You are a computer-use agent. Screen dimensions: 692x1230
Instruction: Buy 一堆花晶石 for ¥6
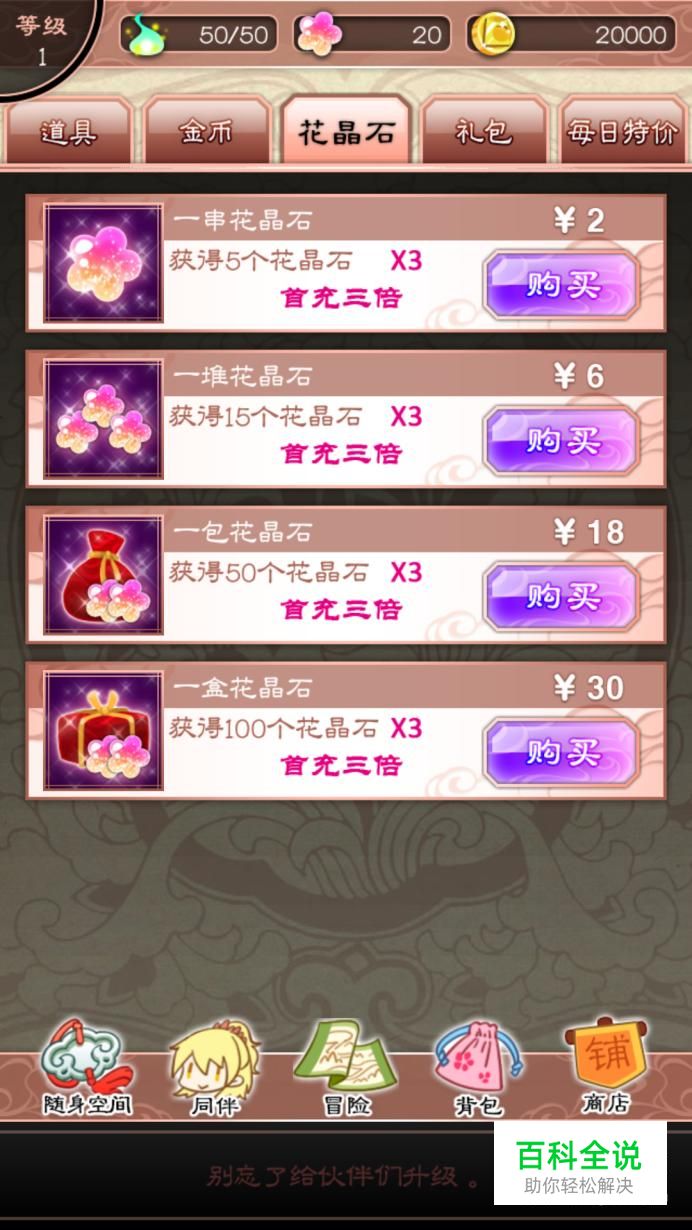pyautogui.click(x=562, y=441)
